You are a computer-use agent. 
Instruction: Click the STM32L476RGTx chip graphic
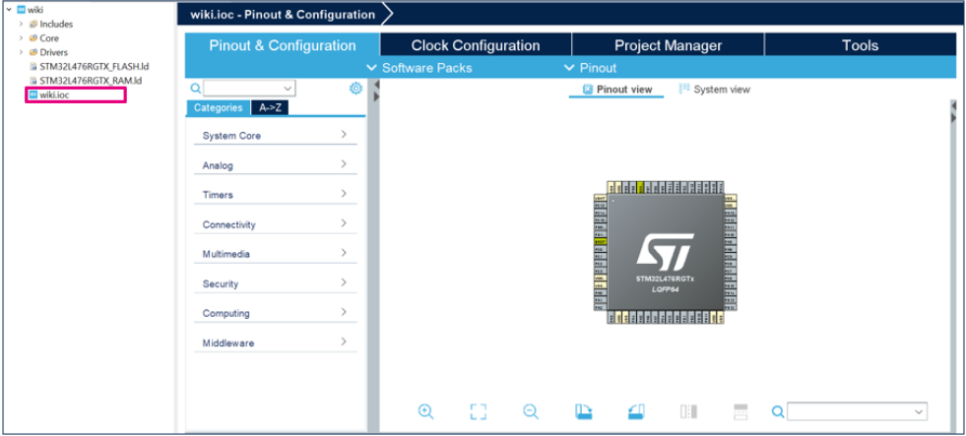[665, 252]
